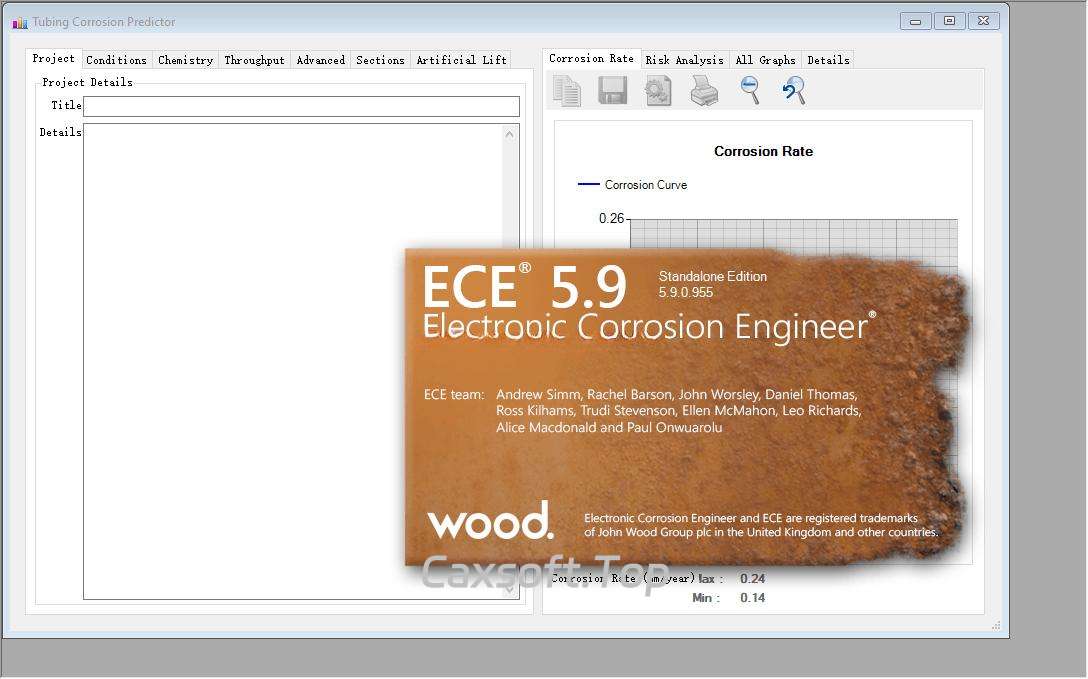Select the Details tab in results panel
The height and width of the screenshot is (679, 1088).
coord(828,60)
